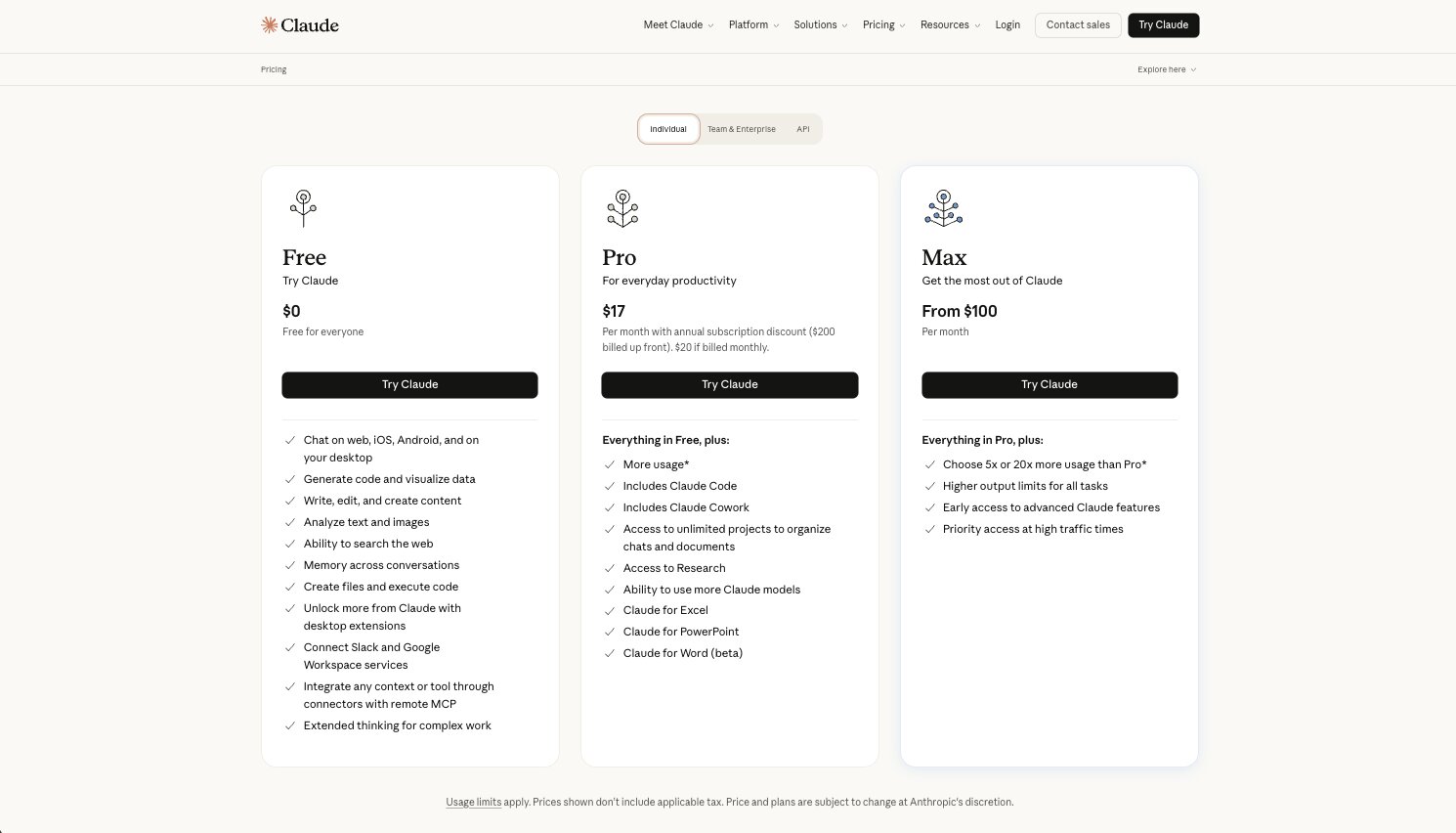Click 'Unlock more from Claude with desktop extensions'

pos(382,617)
